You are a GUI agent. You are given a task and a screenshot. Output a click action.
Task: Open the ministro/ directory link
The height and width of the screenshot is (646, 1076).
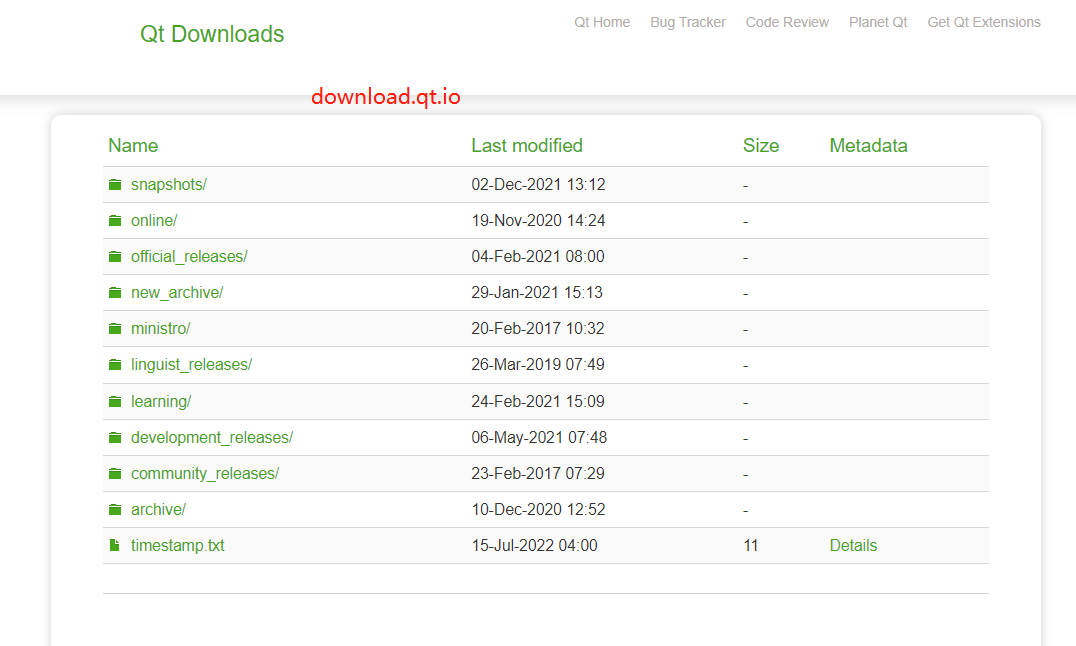click(x=161, y=329)
